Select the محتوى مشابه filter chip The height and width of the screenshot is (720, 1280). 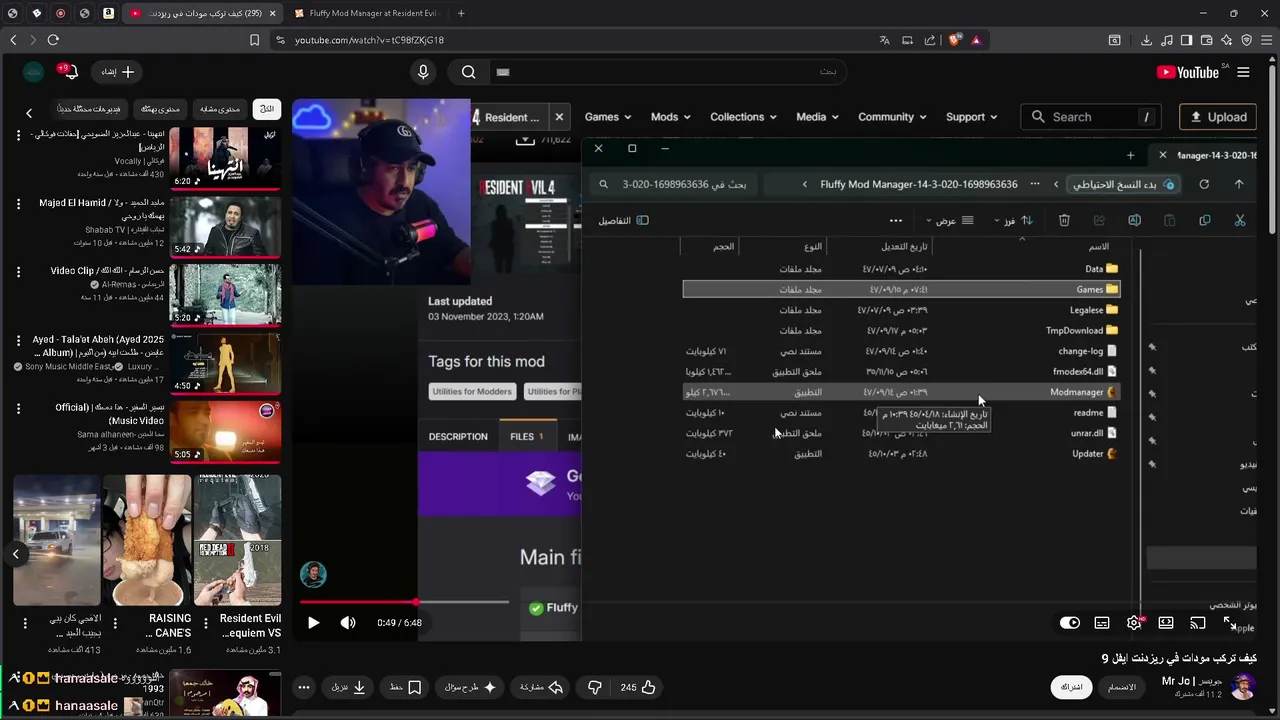pyautogui.click(x=220, y=108)
